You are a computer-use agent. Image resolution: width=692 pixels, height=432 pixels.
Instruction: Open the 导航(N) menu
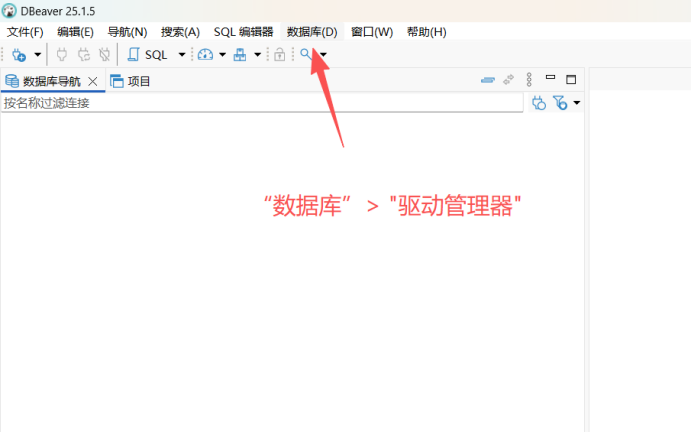pyautogui.click(x=128, y=32)
